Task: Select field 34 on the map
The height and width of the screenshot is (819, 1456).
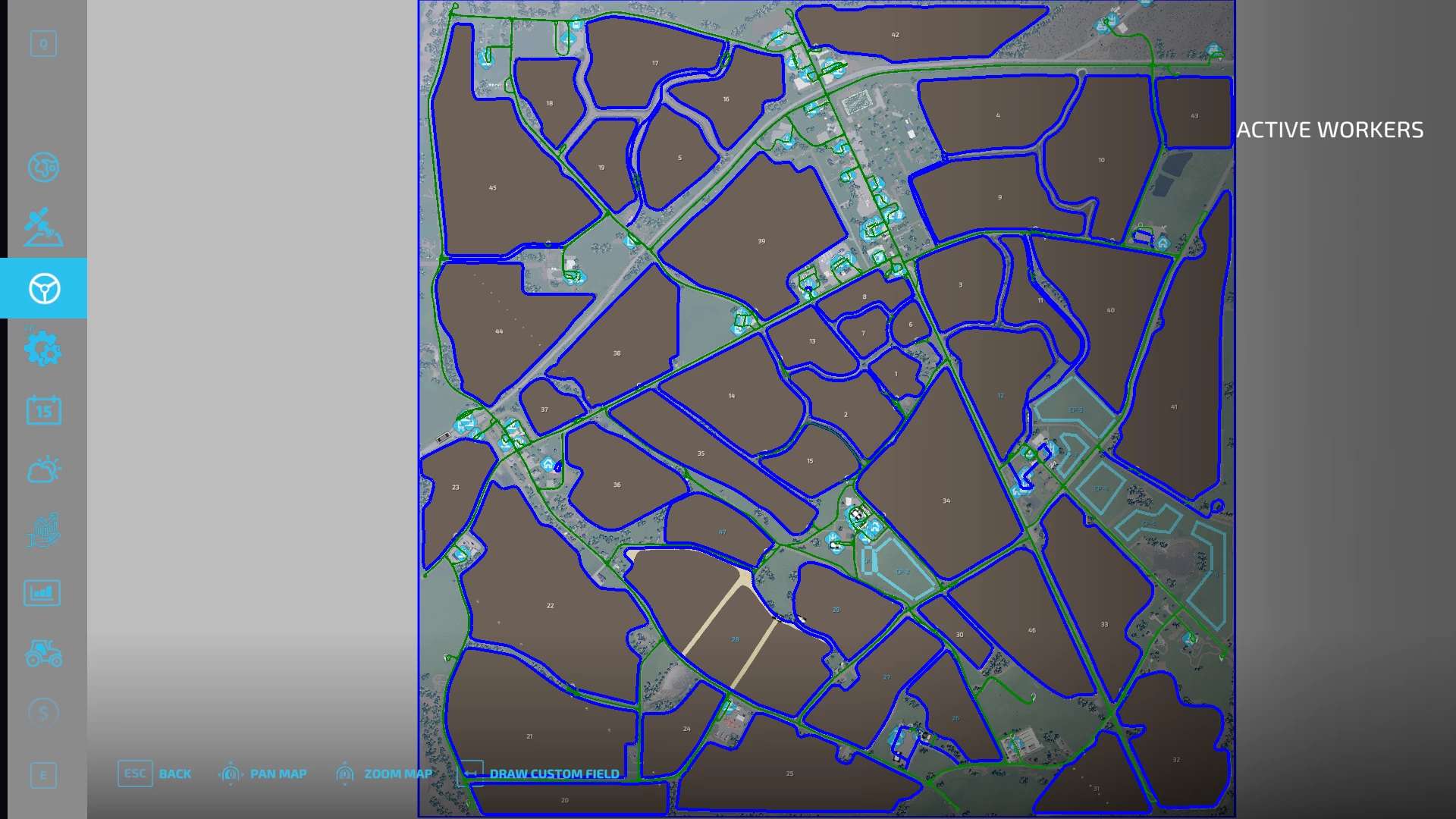Action: tap(946, 500)
